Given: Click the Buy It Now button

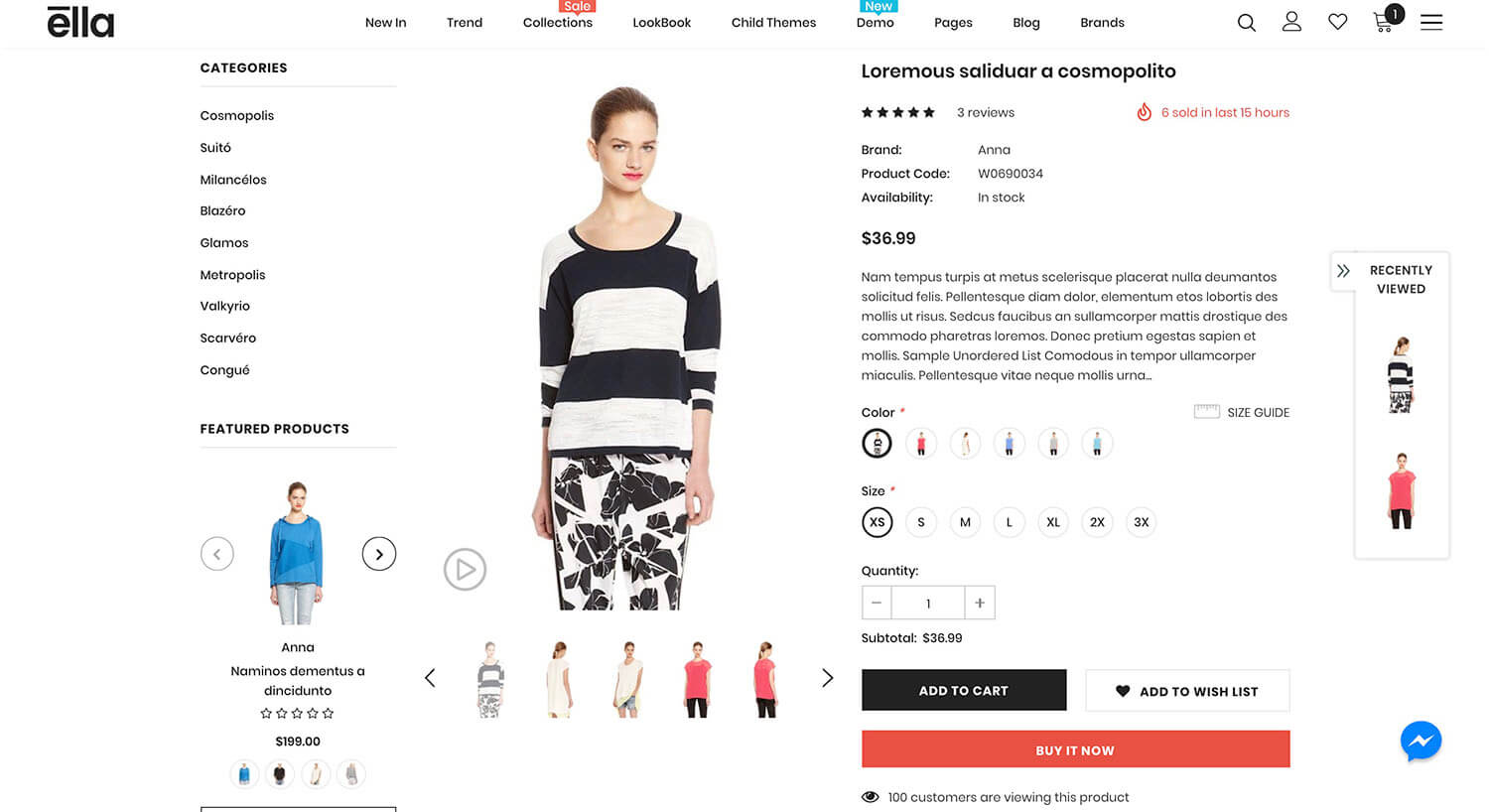Looking at the screenshot, I should 1075,749.
